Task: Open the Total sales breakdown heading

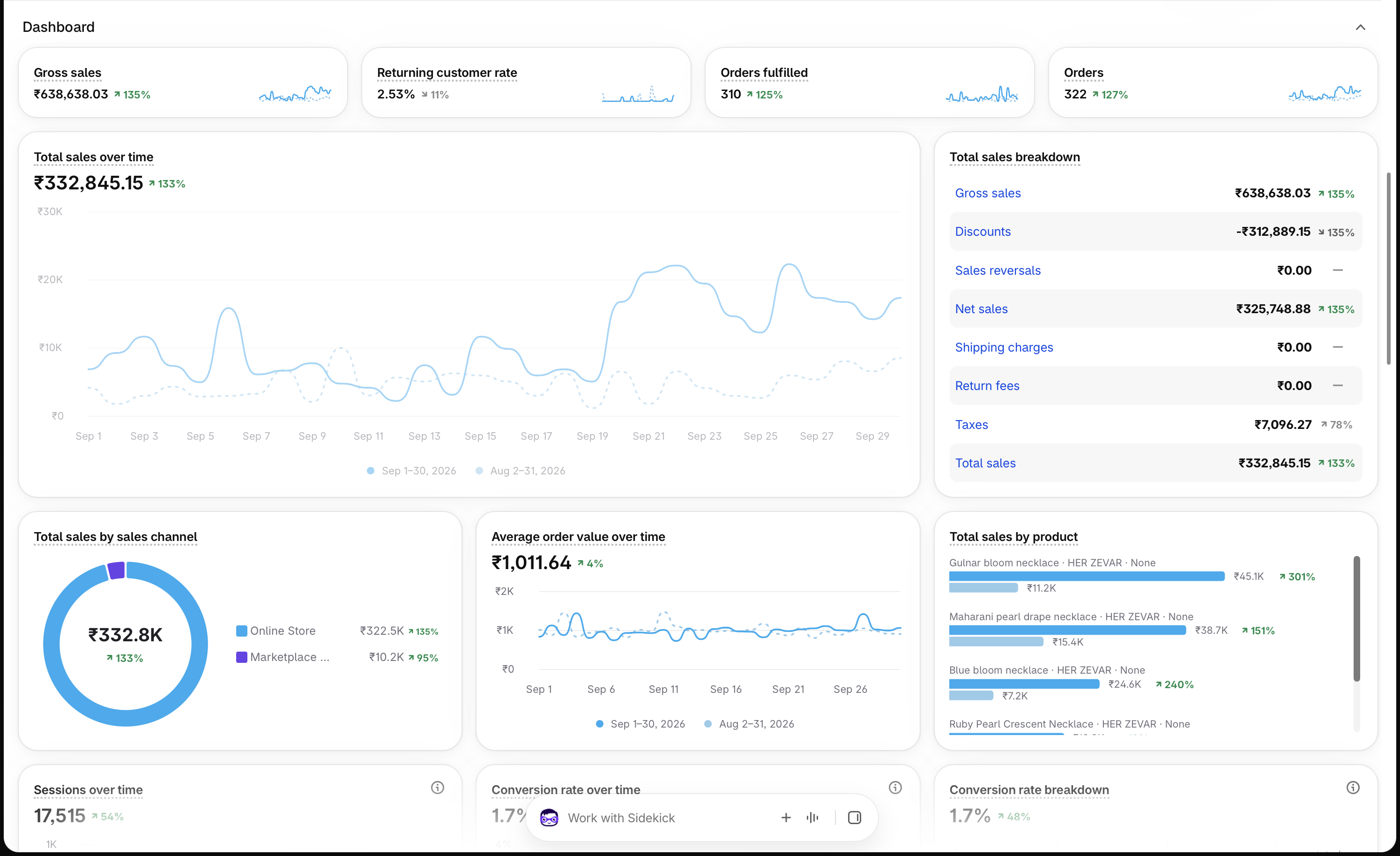Action: coord(1014,157)
